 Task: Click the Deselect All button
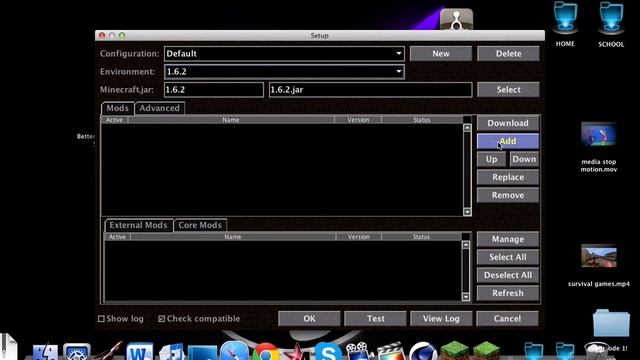[x=508, y=275]
